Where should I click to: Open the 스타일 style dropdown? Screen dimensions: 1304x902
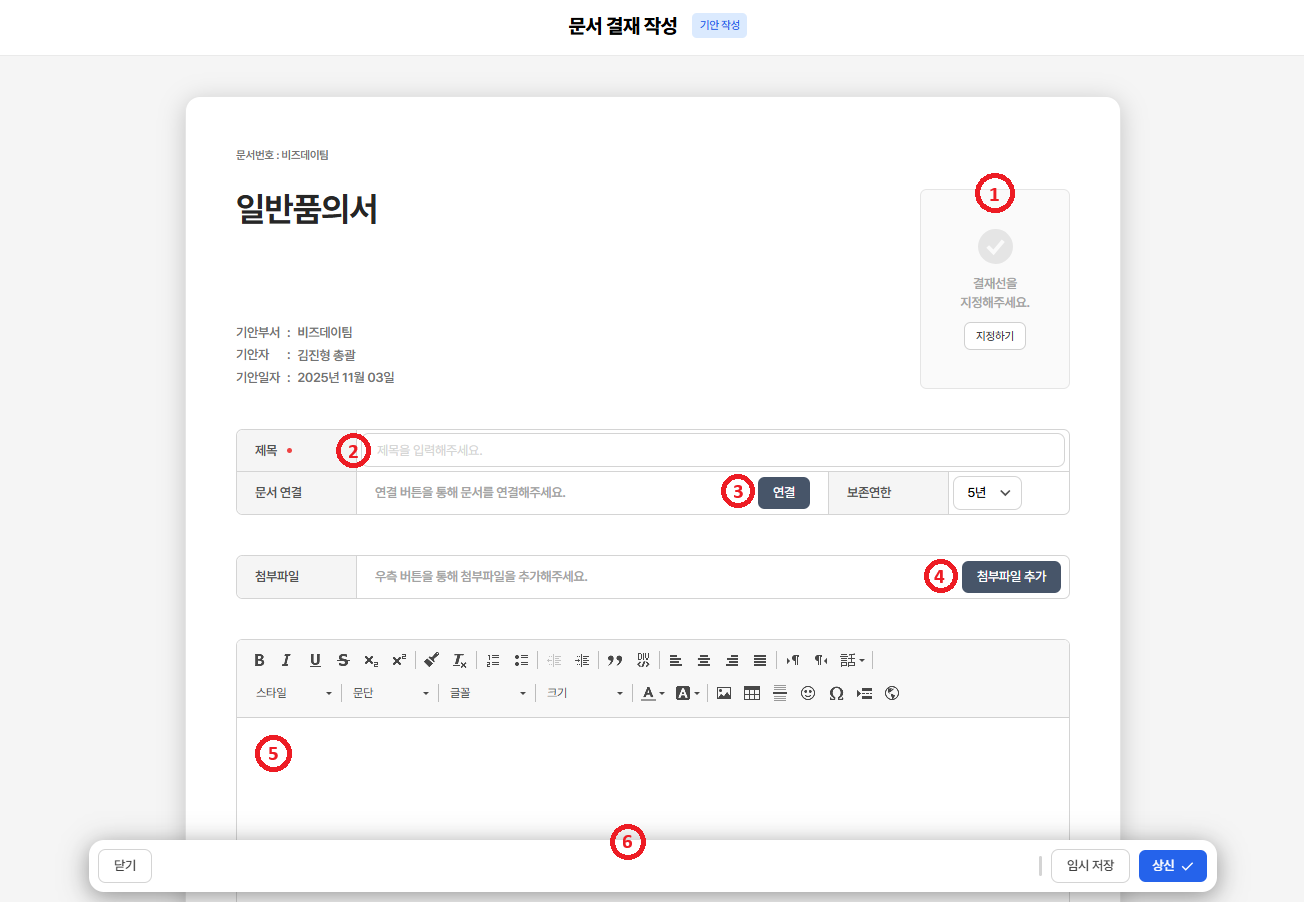tap(293, 693)
